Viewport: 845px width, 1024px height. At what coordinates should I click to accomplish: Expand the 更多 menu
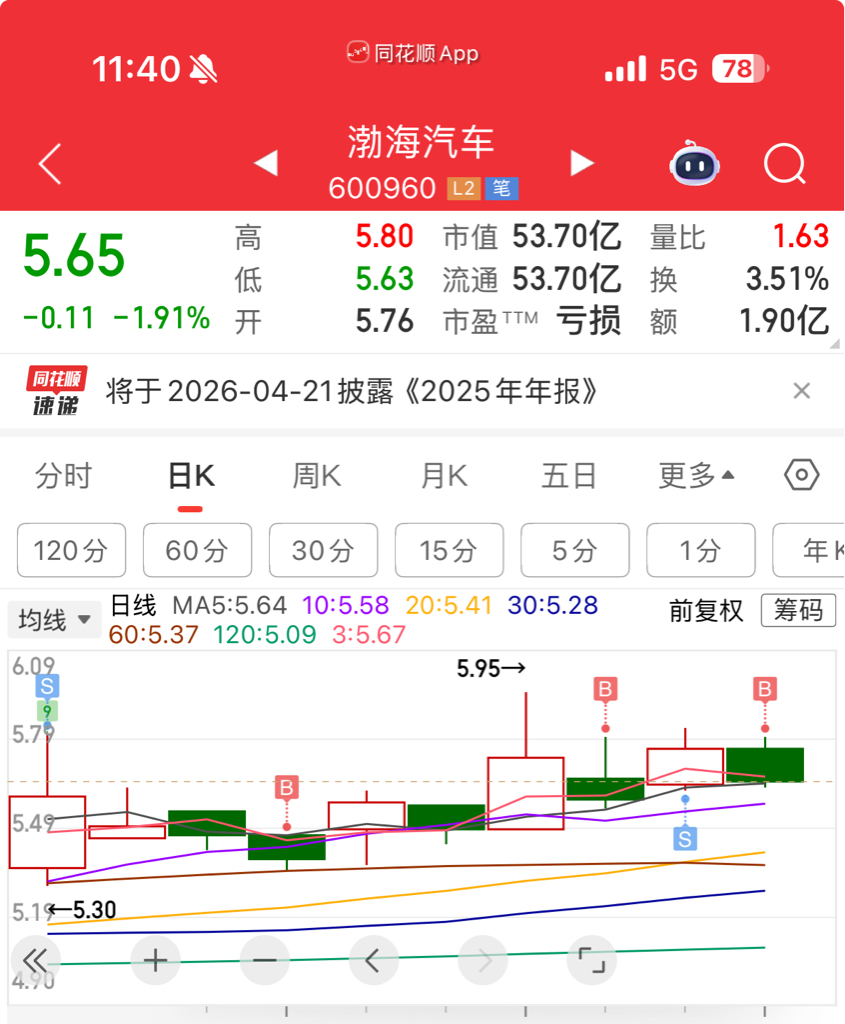tap(695, 475)
